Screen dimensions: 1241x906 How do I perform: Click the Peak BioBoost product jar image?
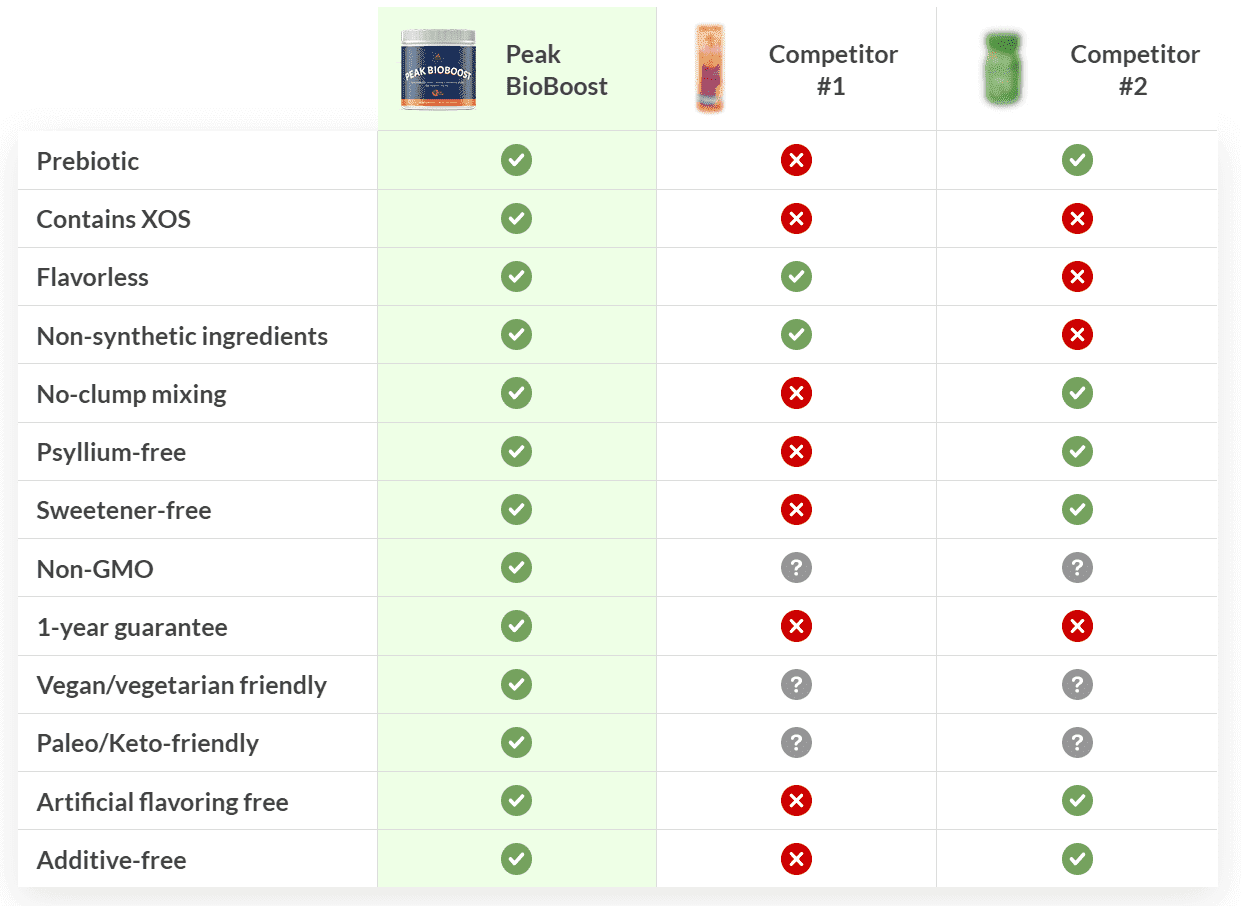(439, 70)
